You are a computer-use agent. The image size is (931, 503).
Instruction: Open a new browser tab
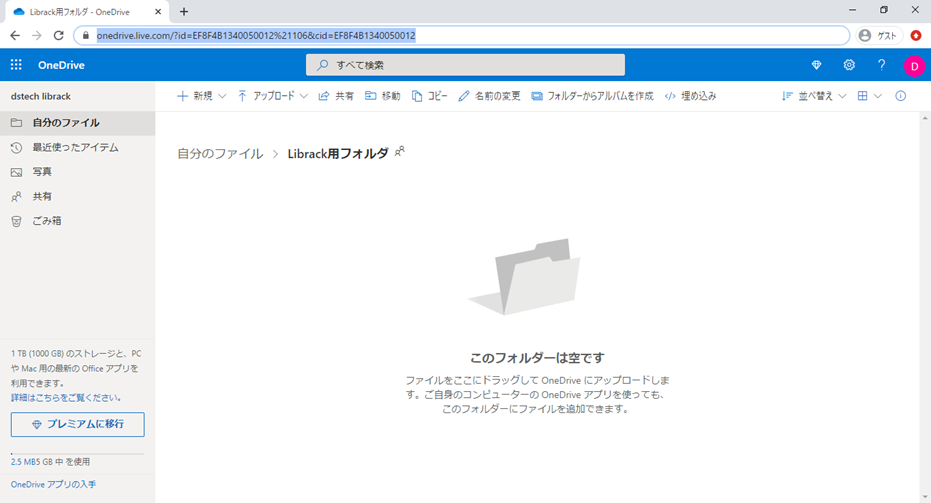click(184, 11)
